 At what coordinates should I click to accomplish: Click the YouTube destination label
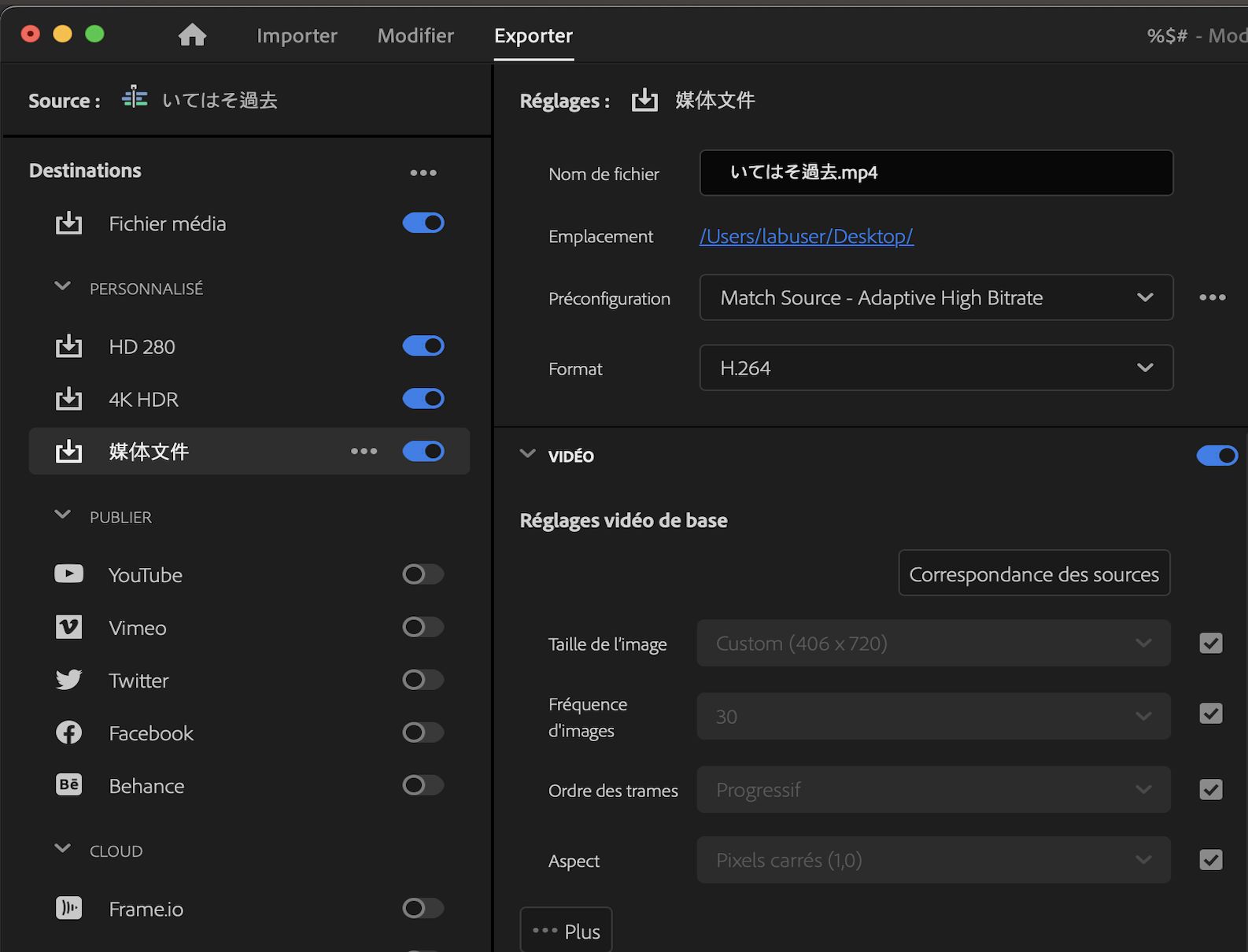coord(146,575)
